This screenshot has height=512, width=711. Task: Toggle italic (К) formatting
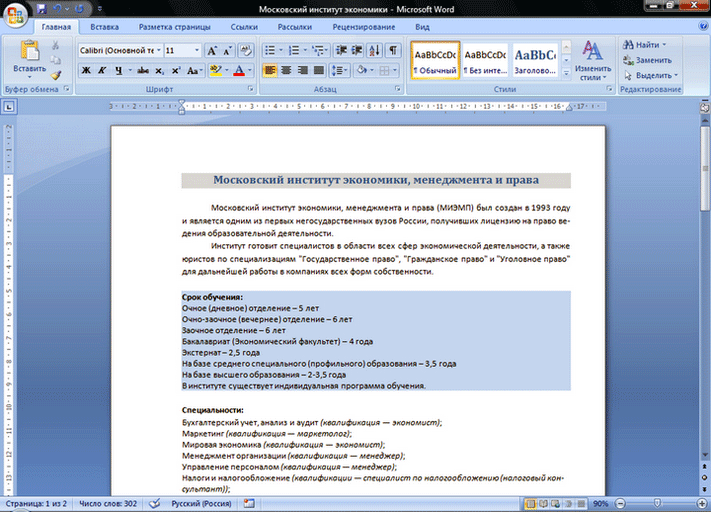[102, 70]
